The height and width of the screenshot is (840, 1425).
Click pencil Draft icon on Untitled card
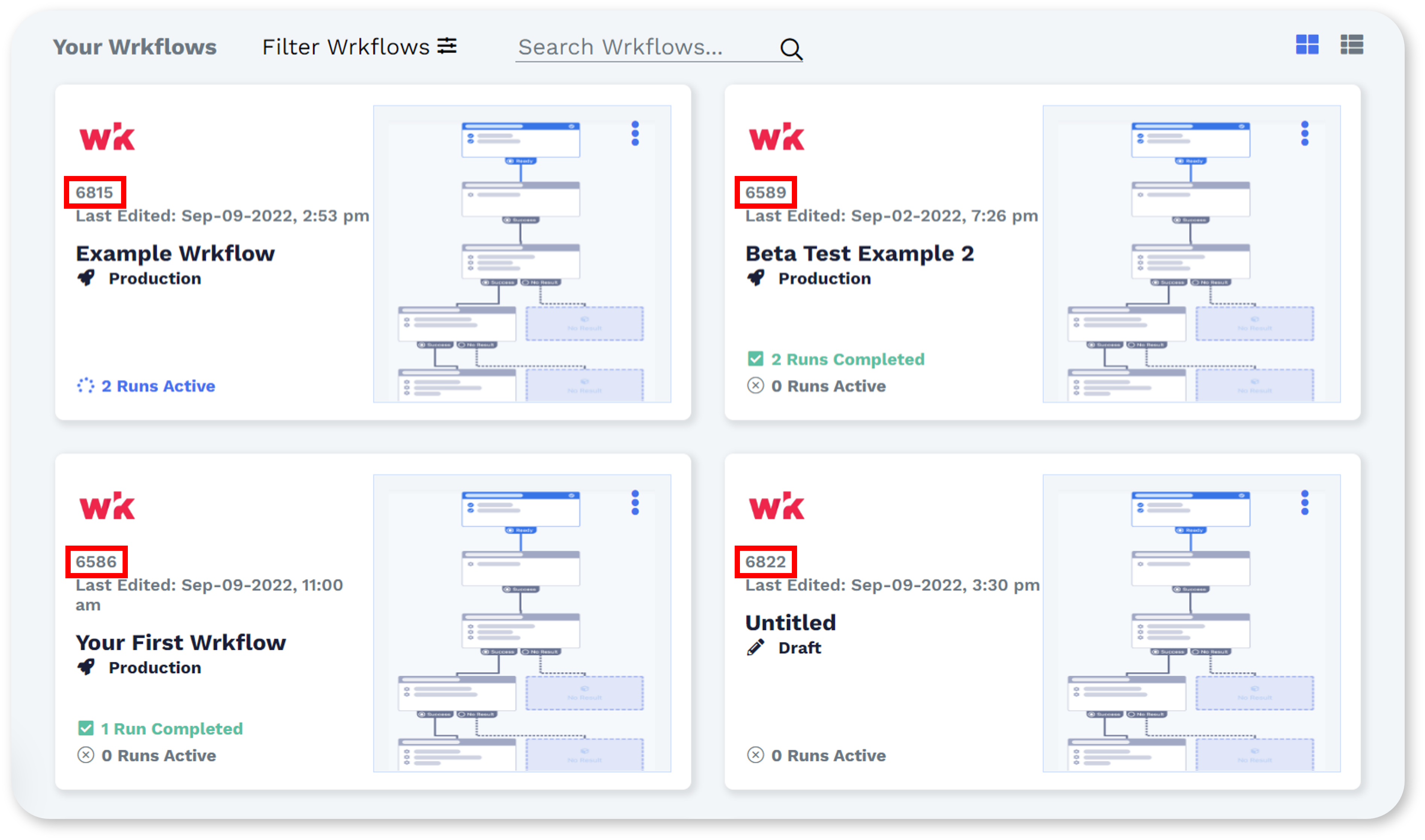[x=755, y=647]
